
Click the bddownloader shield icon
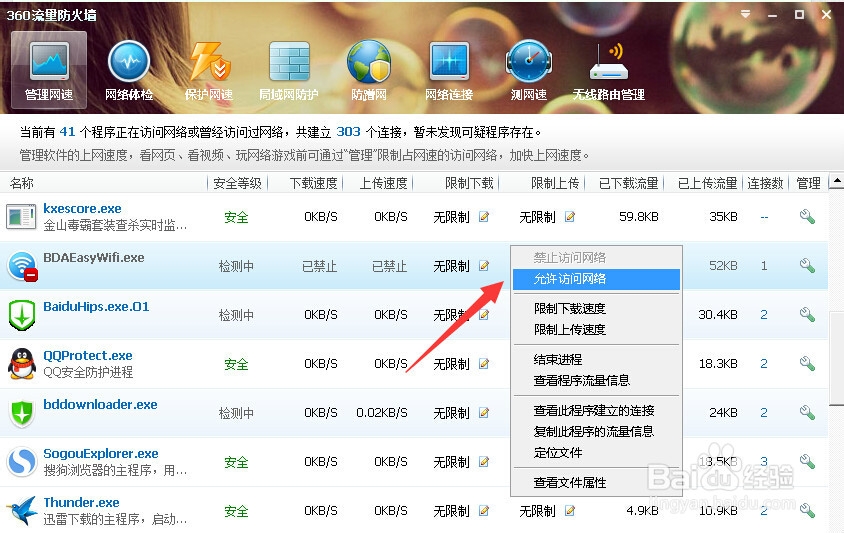pos(22,413)
